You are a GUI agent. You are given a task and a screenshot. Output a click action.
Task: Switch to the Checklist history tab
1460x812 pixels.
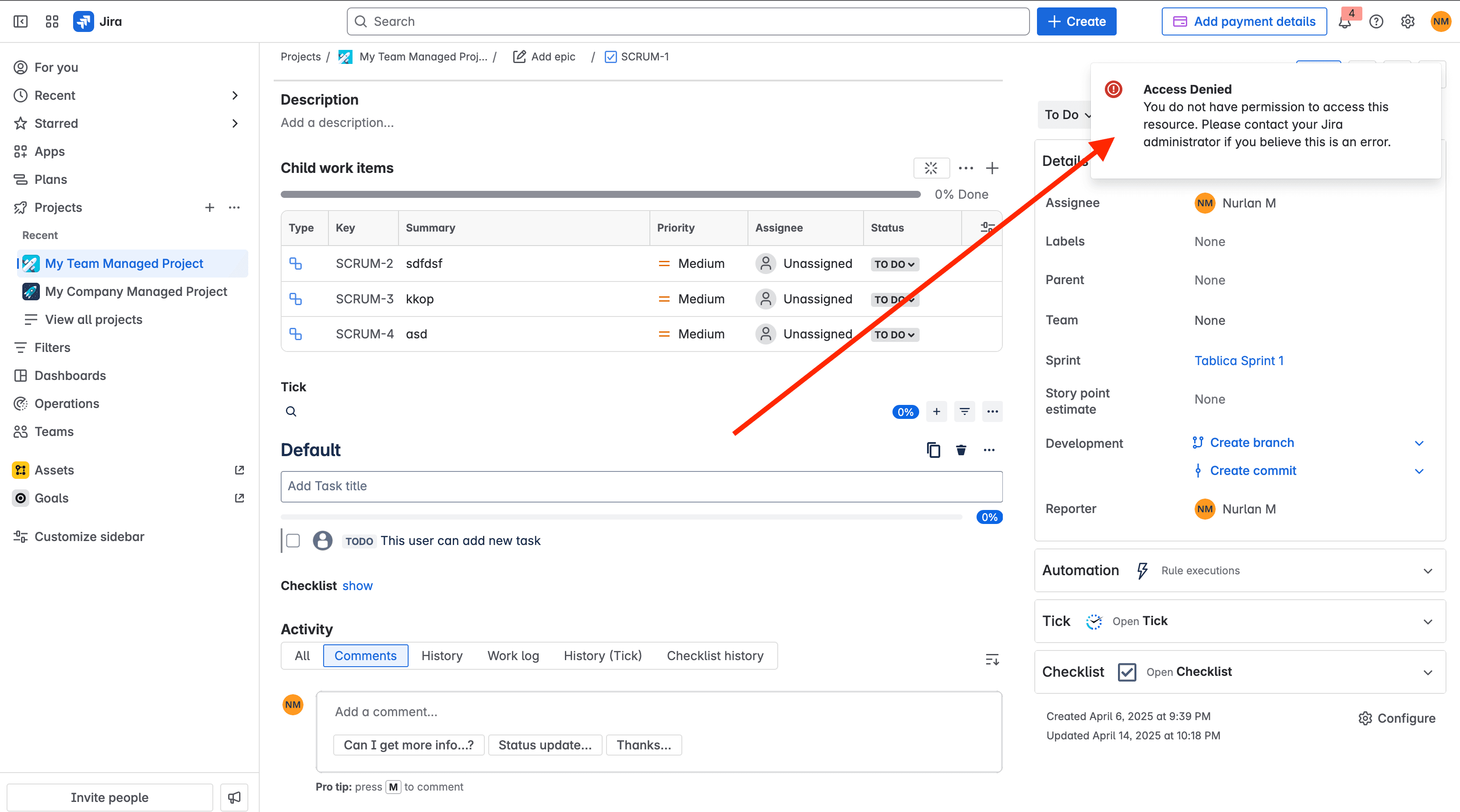tap(715, 656)
